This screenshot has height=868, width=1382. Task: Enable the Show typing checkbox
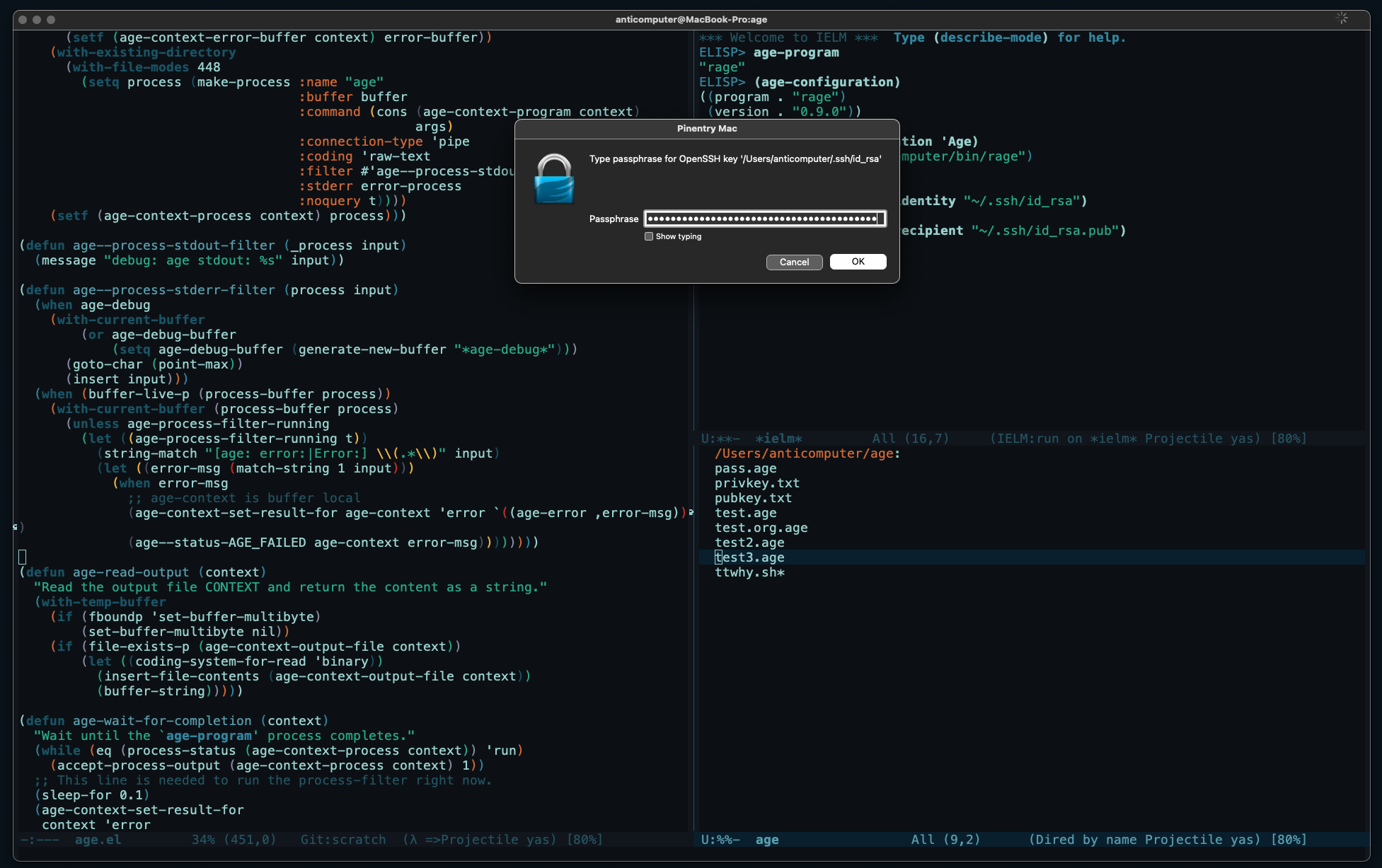(x=649, y=236)
